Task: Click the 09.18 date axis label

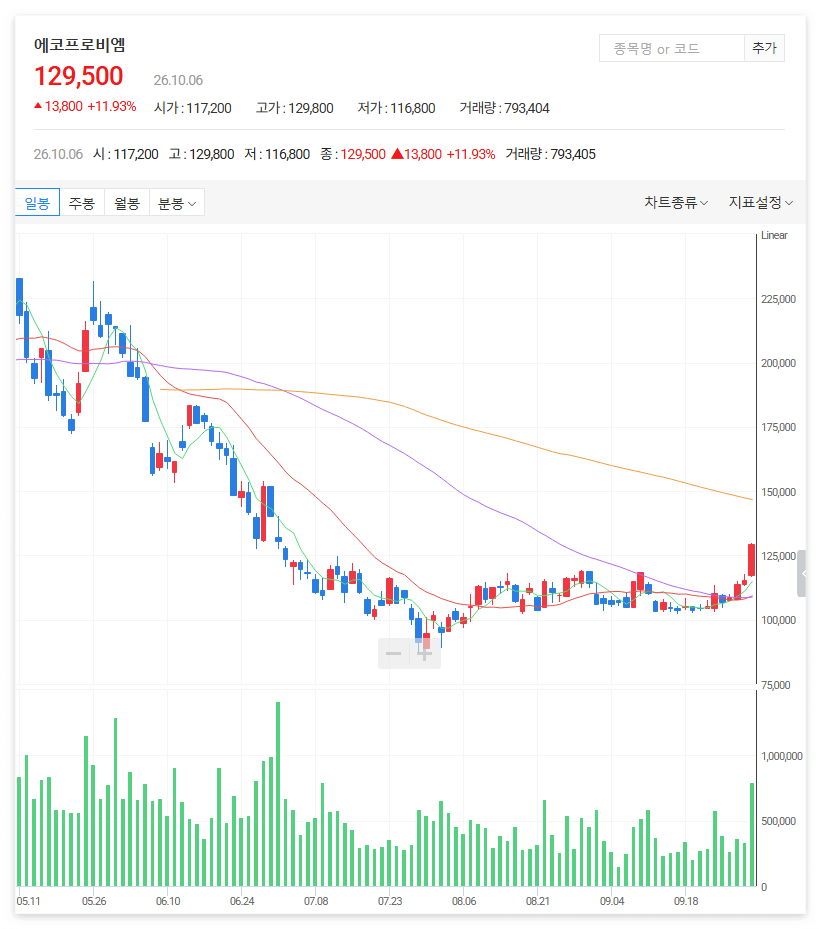Action: pos(686,901)
